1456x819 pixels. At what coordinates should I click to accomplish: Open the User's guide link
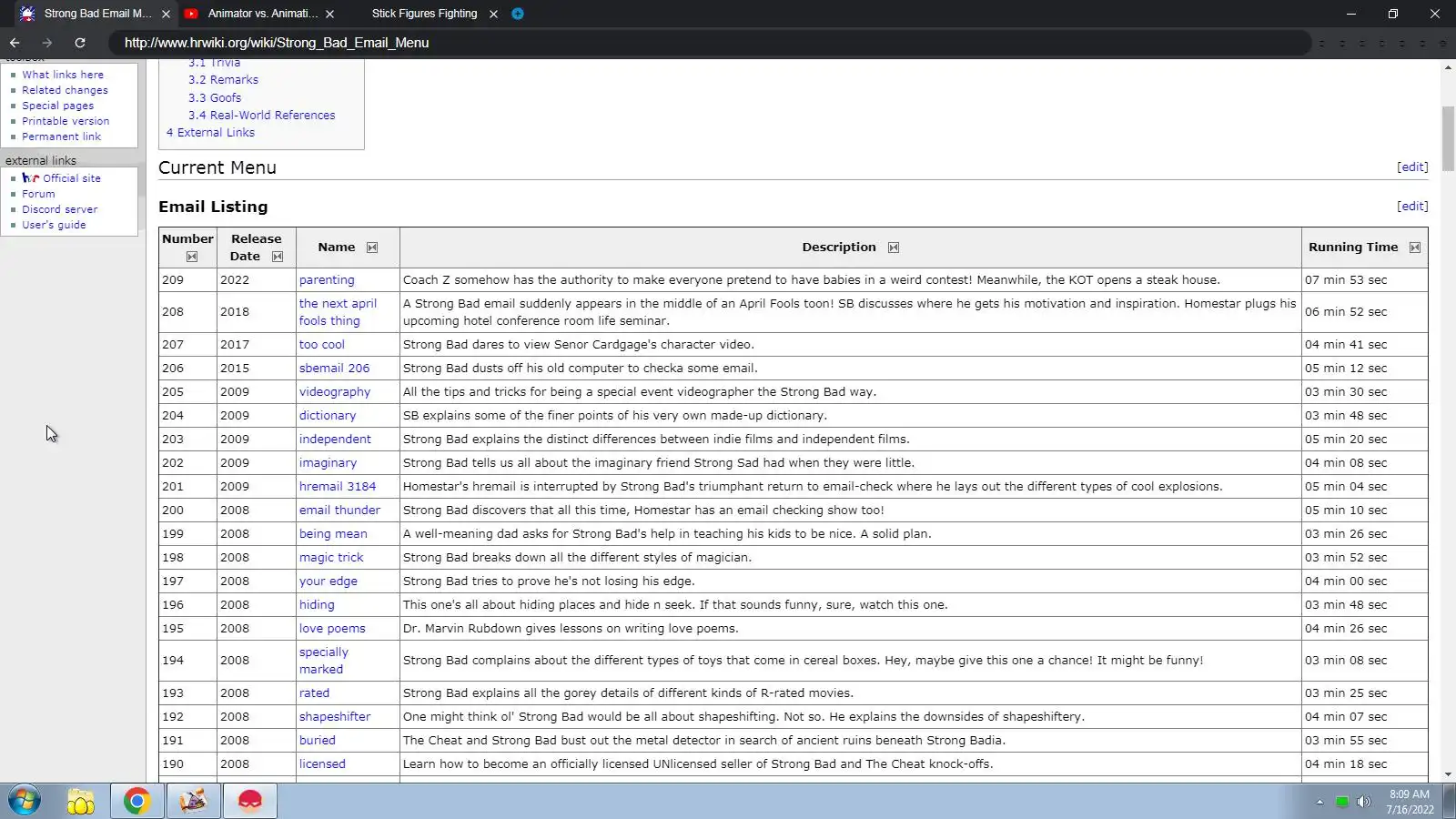[54, 225]
